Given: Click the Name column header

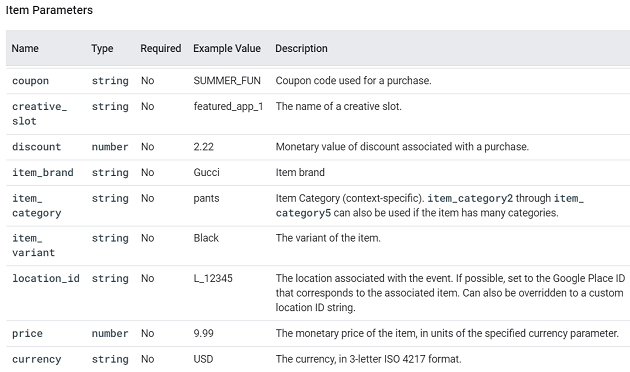Looking at the screenshot, I should point(25,49).
